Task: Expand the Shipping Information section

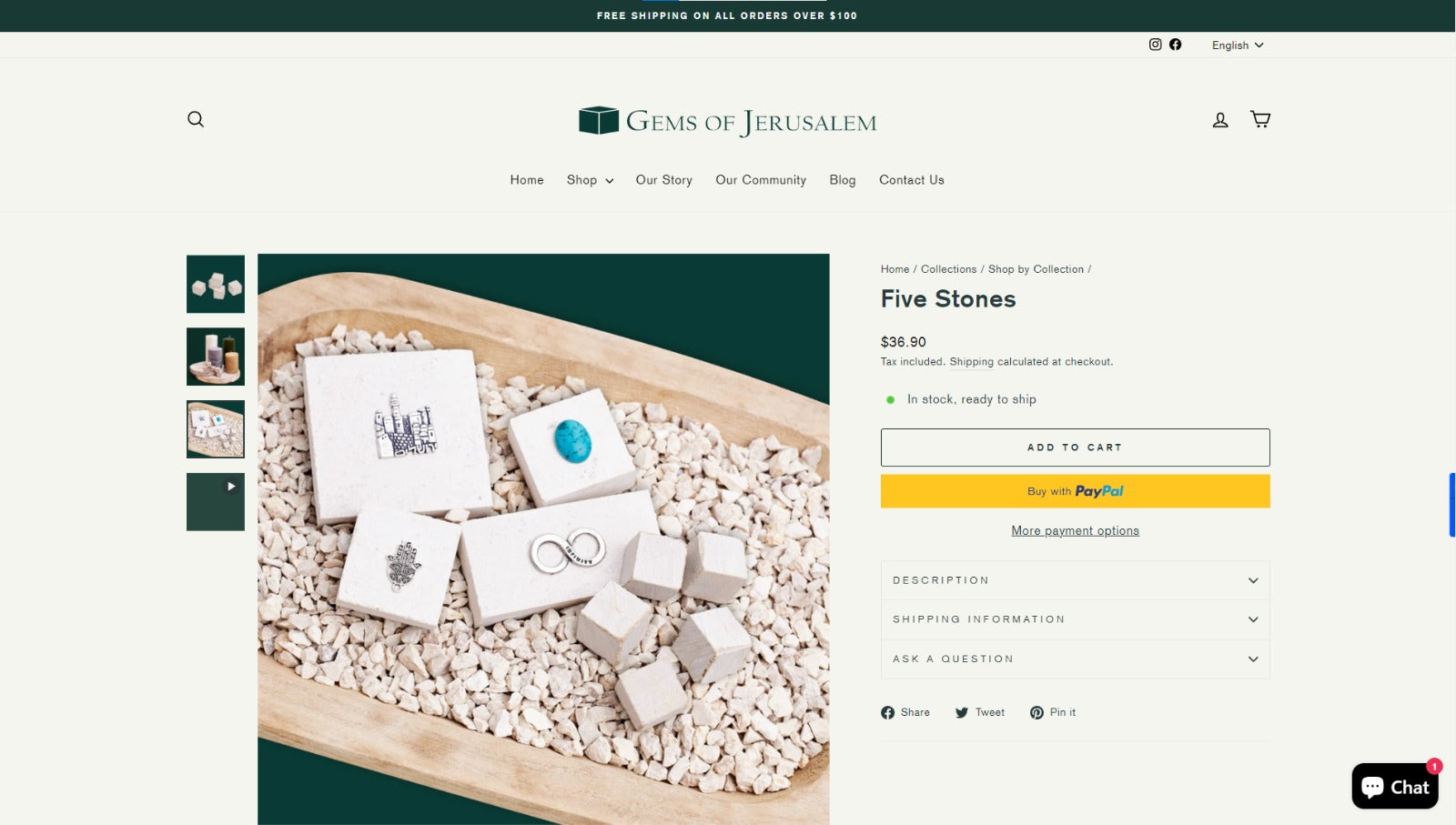Action: 1075,619
